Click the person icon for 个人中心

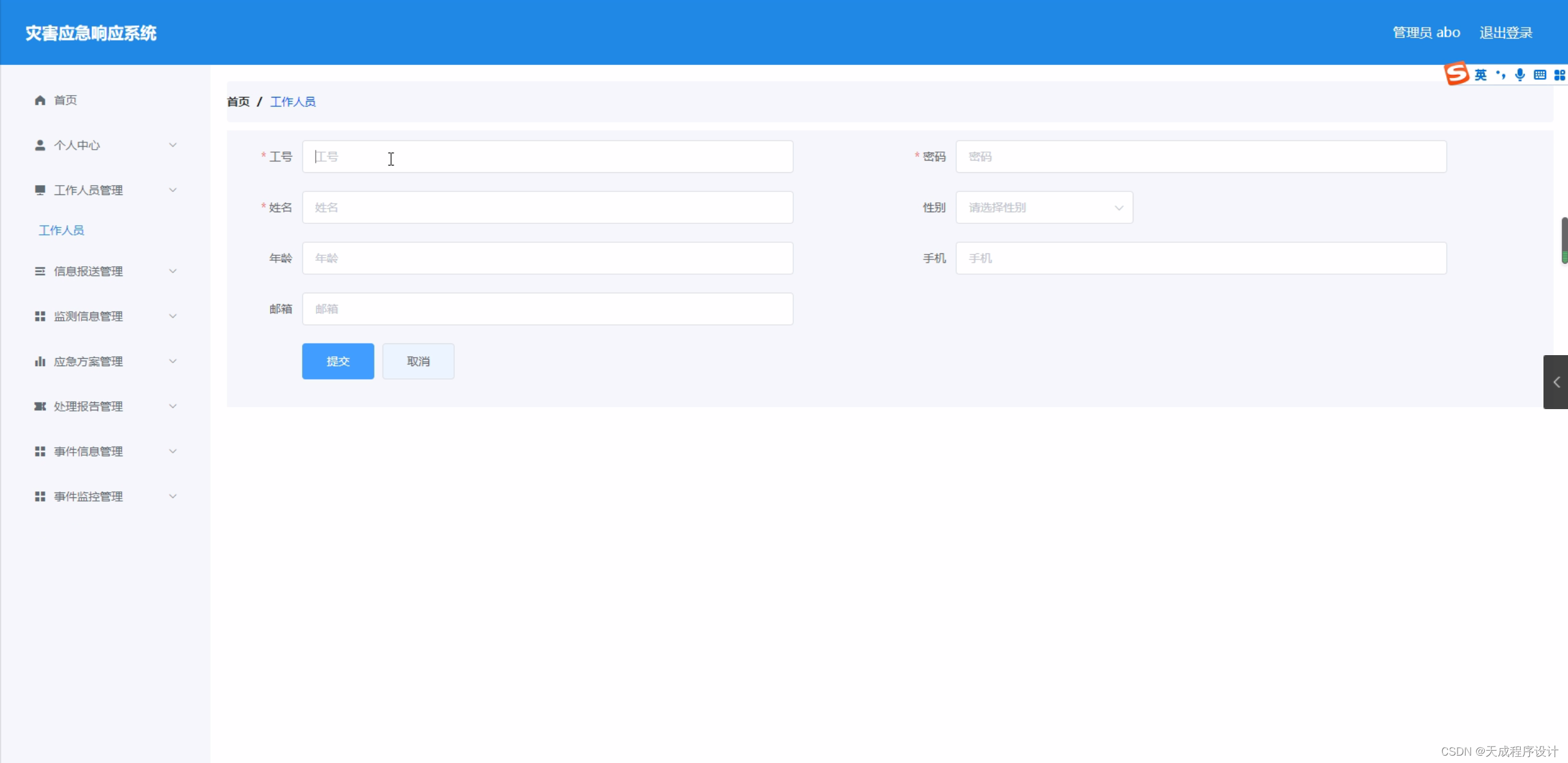point(40,145)
